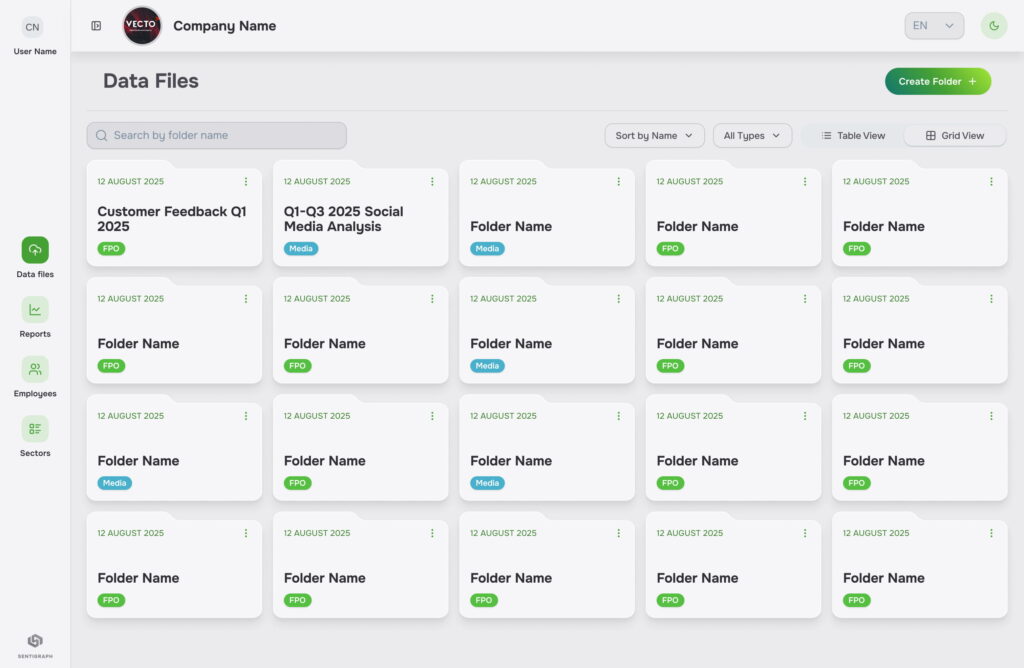Click the CN user avatar
The width and height of the screenshot is (1024, 668).
(33, 27)
